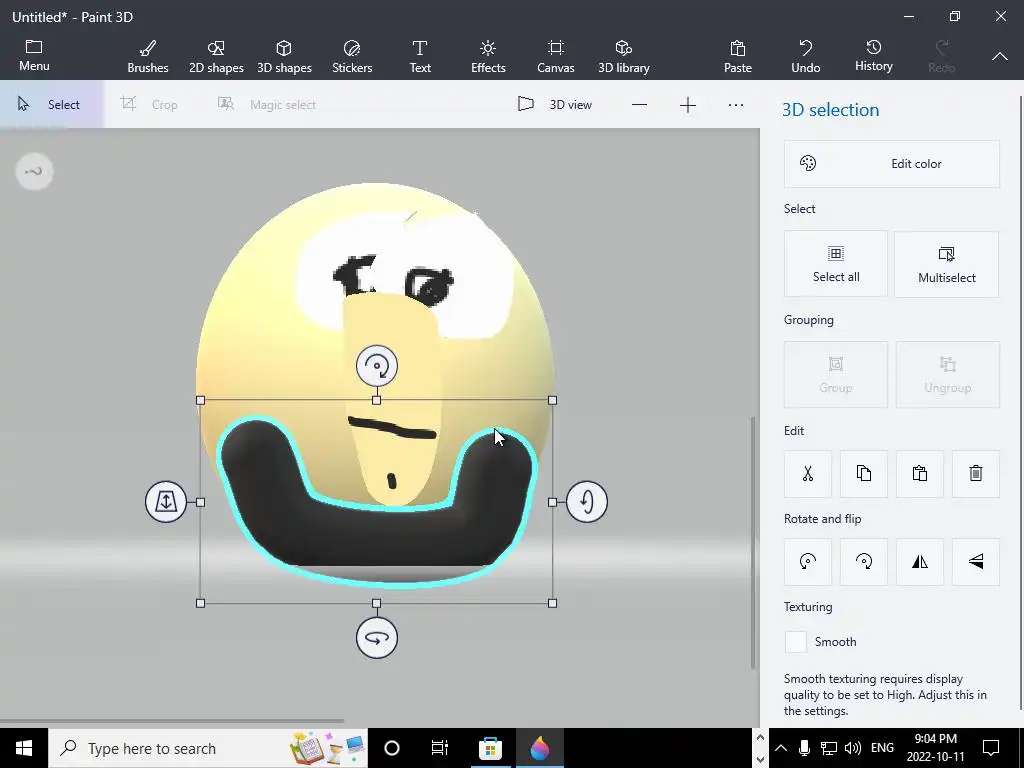Click the bottom-left selection box corner handle

point(200,603)
